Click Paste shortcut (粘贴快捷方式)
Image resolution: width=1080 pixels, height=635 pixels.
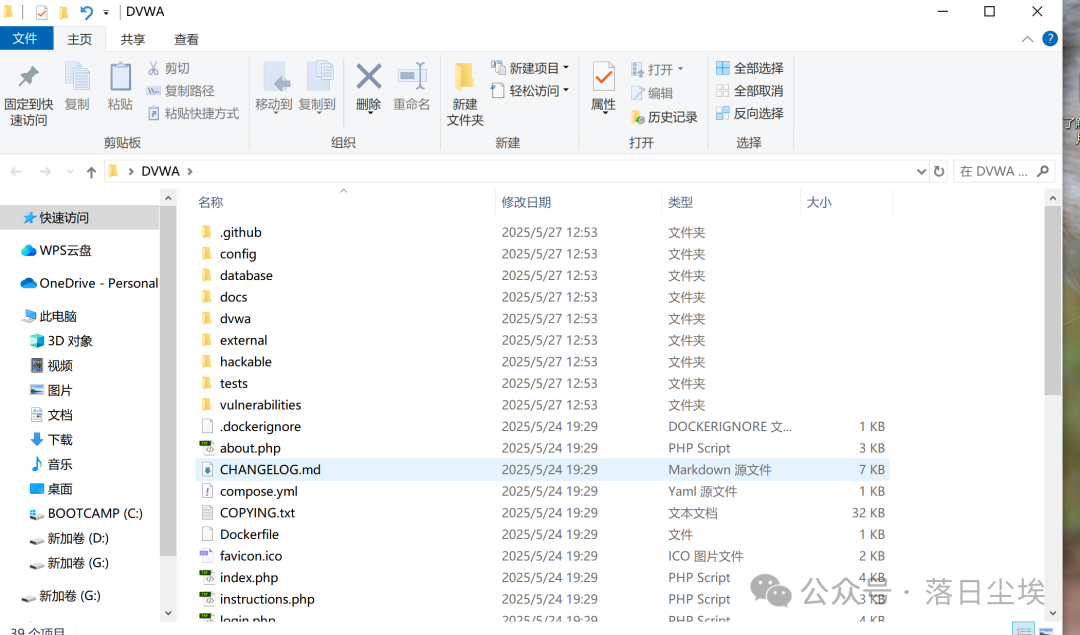193,114
